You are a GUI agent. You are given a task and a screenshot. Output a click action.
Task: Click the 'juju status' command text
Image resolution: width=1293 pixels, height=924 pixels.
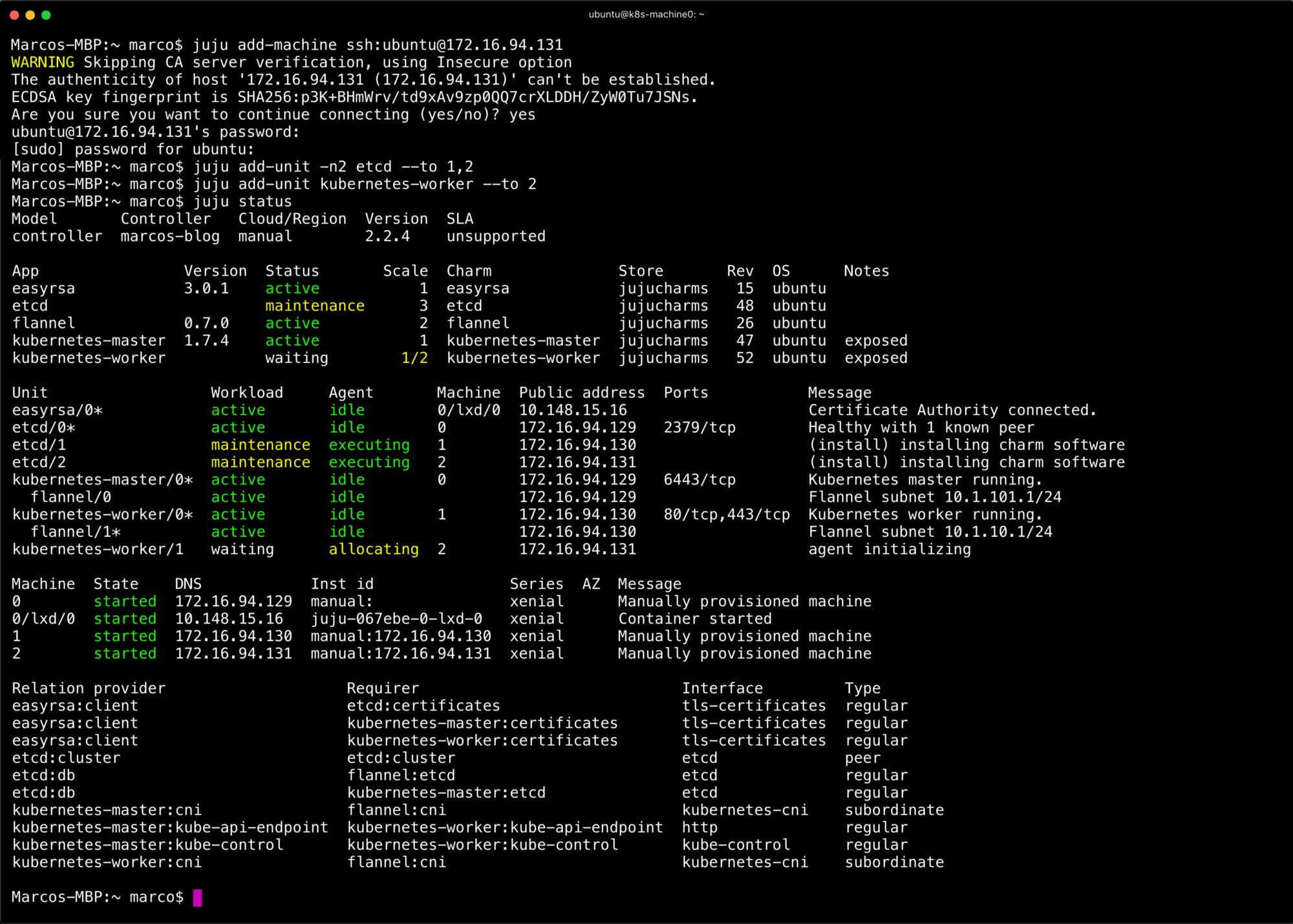242,202
